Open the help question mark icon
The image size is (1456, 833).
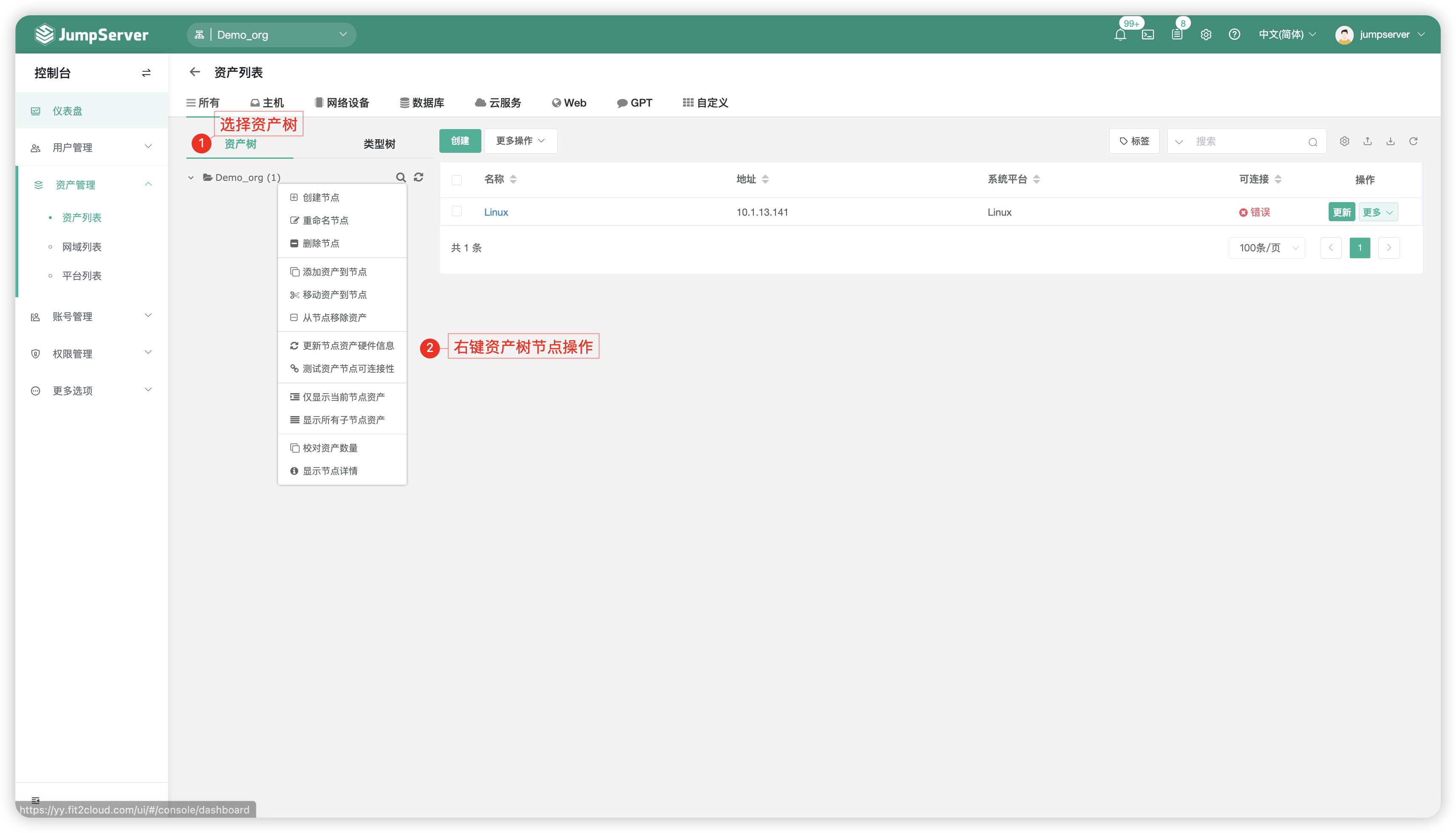pos(1235,34)
